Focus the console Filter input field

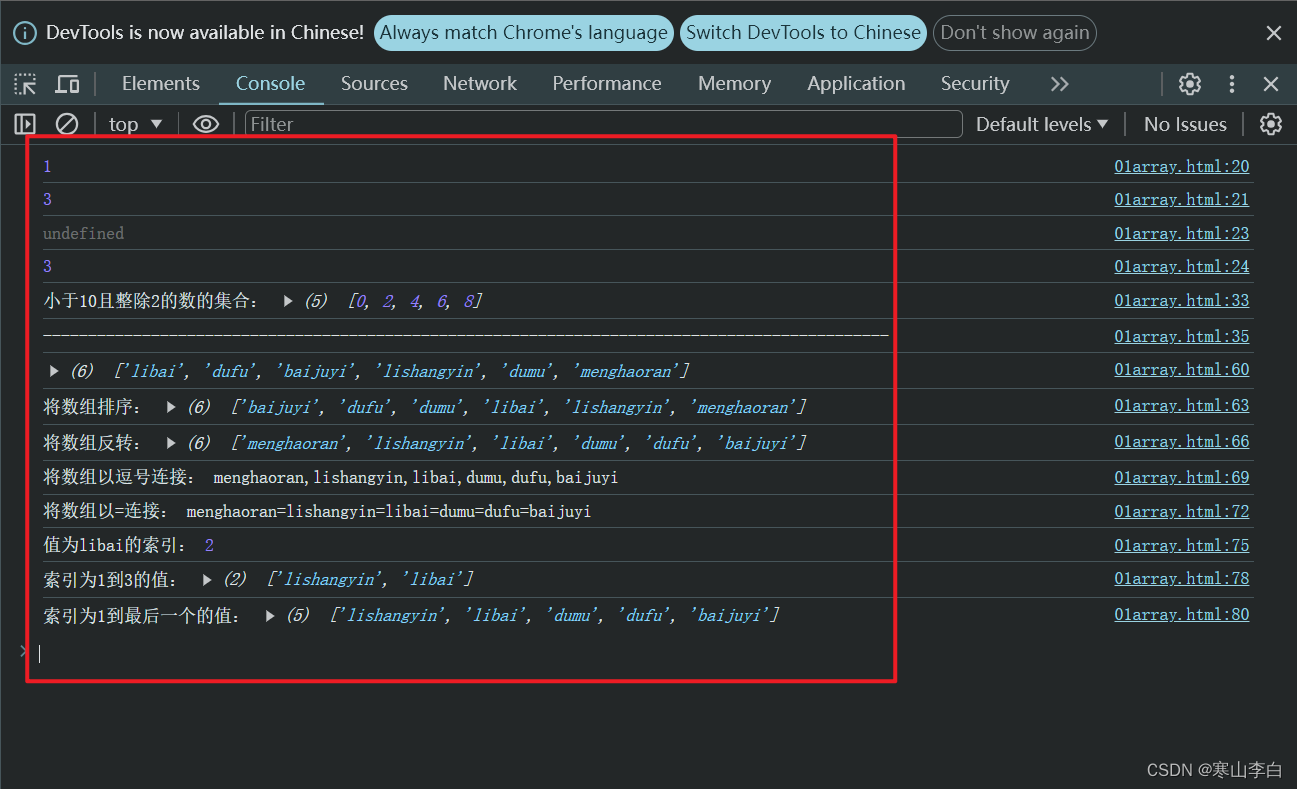tap(603, 124)
